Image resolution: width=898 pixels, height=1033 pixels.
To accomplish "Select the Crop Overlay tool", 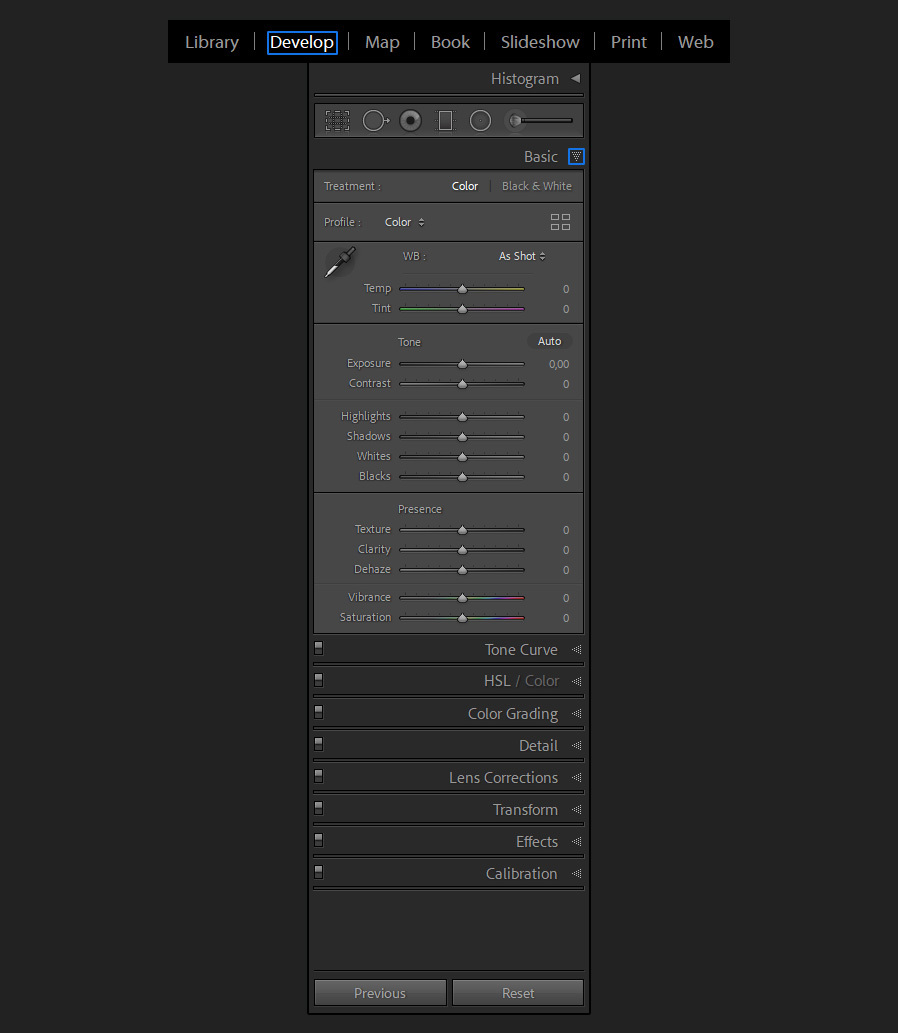I will coord(337,121).
